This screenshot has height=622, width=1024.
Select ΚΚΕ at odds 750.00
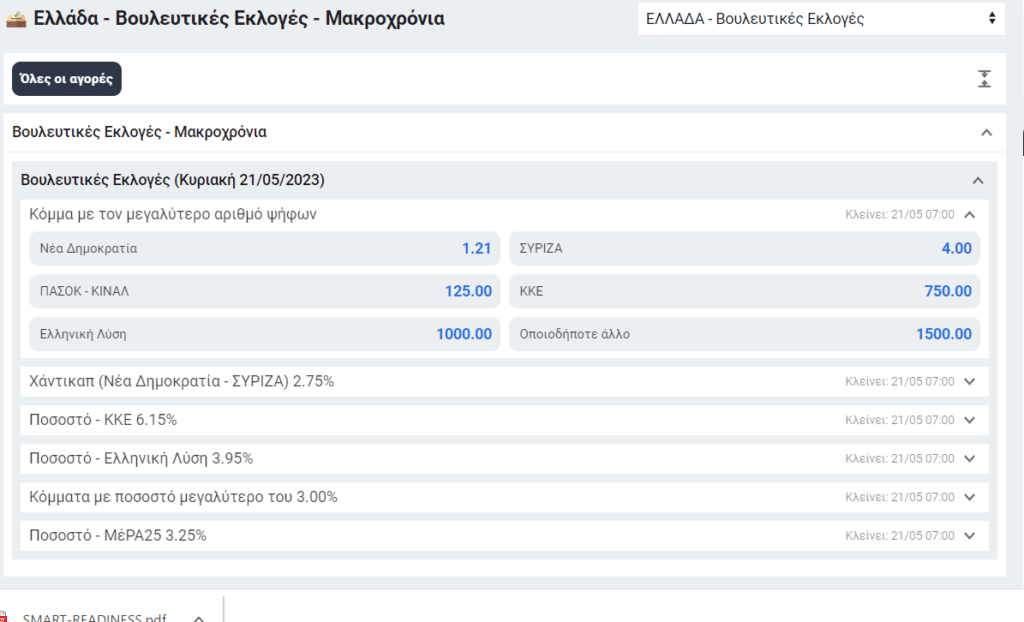(x=744, y=291)
